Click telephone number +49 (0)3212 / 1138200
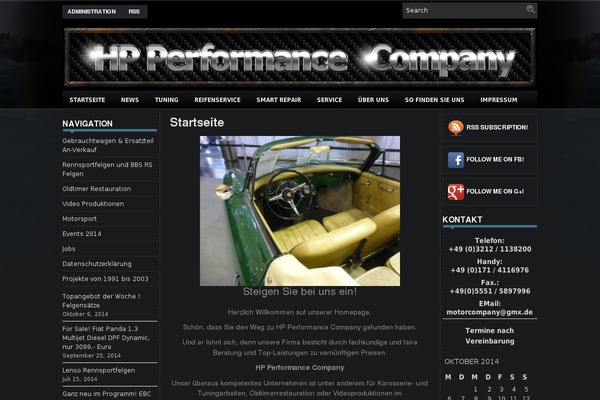The height and width of the screenshot is (400, 600). click(490, 249)
